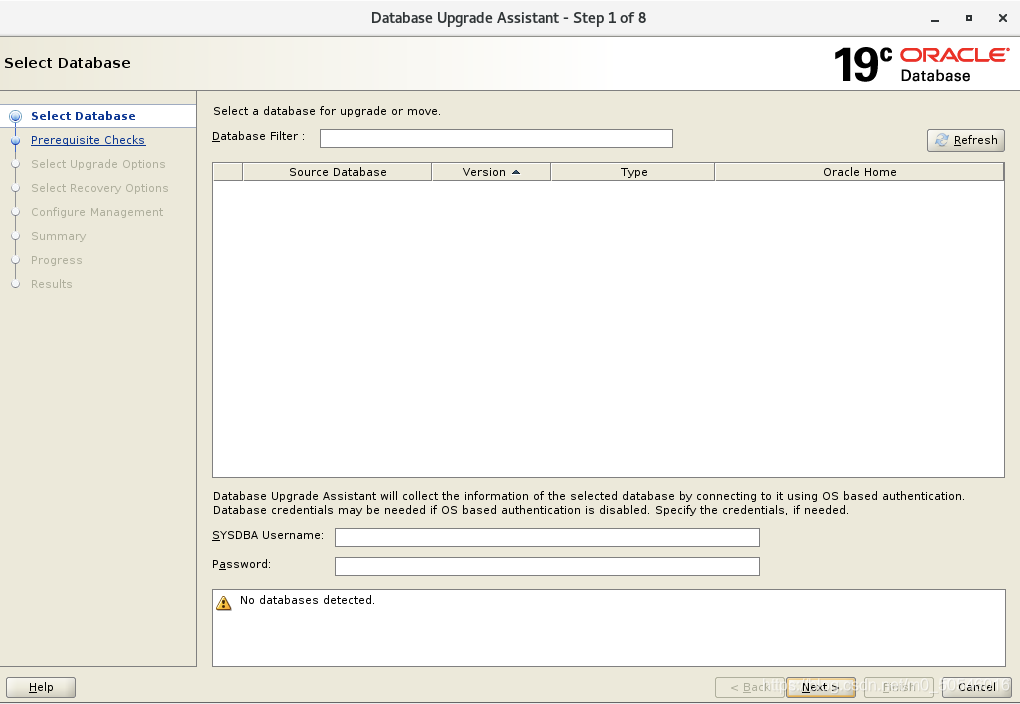Focus the Database Filter field
The width and height of the screenshot is (1020, 704).
point(496,138)
